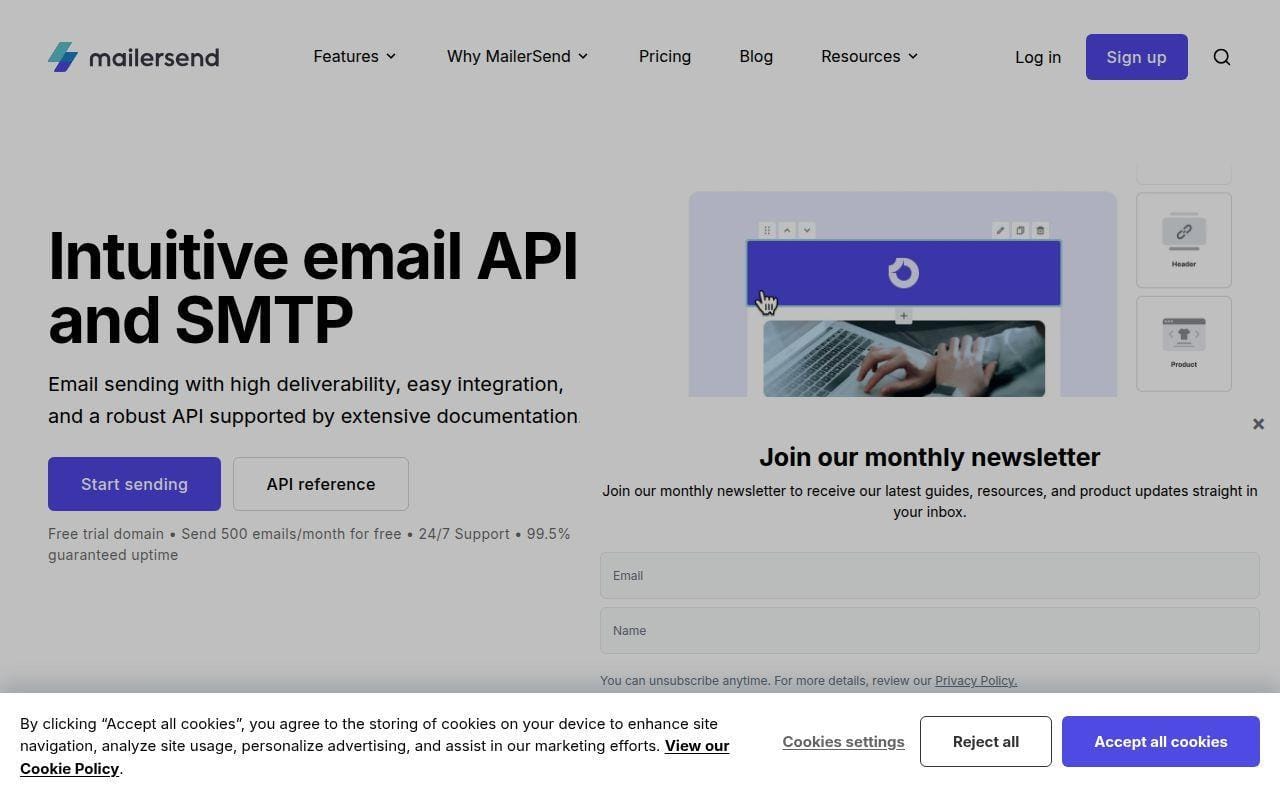The height and width of the screenshot is (800, 1280).
Task: Open Cookies settings link
Action: click(x=843, y=742)
